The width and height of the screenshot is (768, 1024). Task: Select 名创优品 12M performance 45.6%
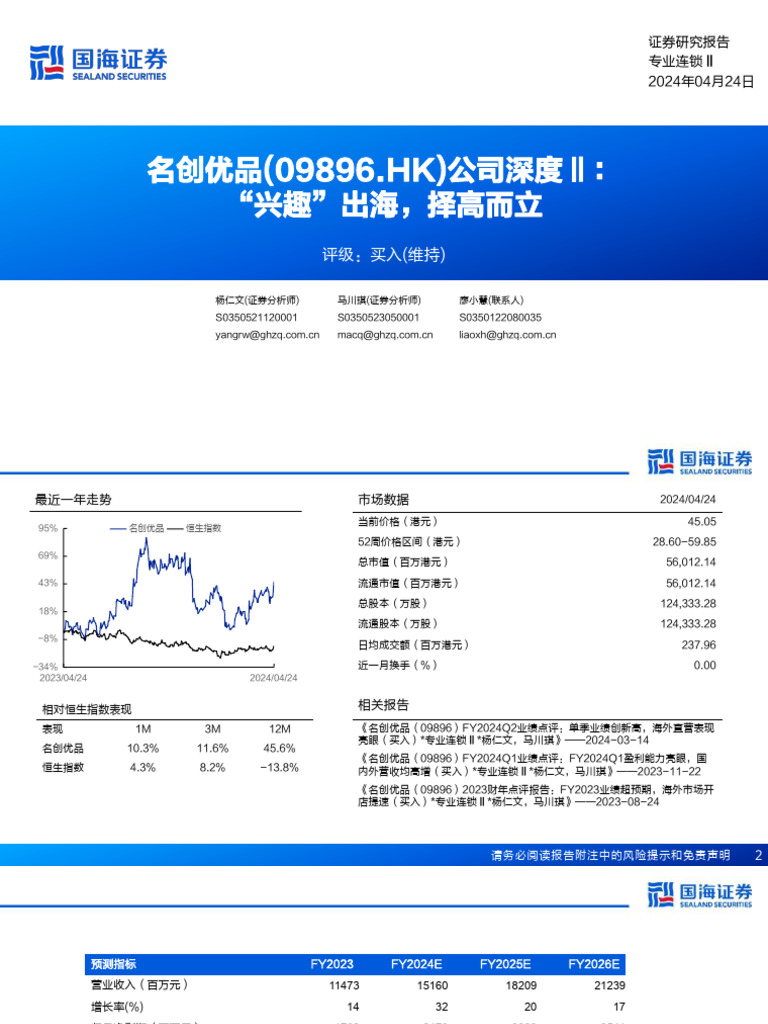click(280, 748)
